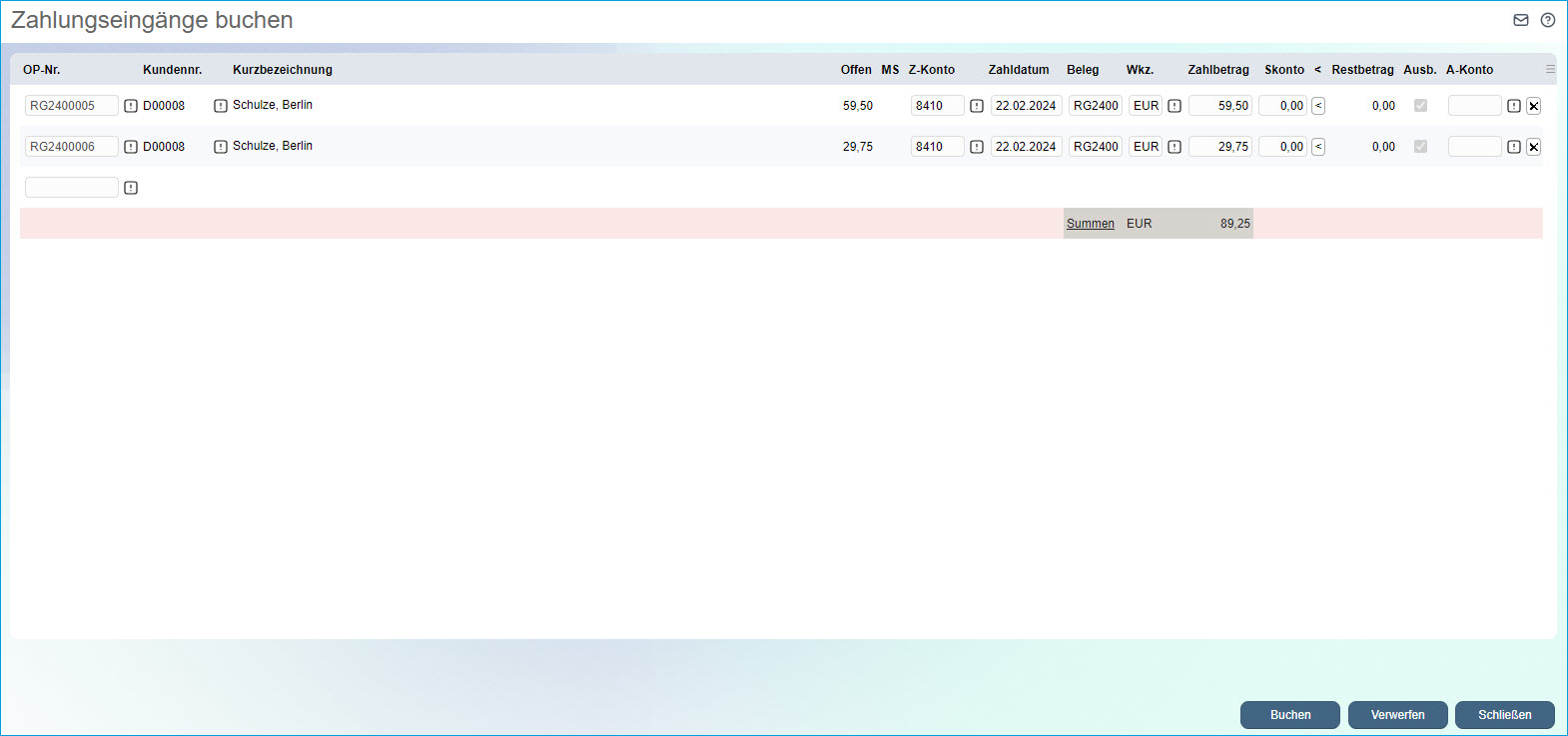Open currency lookup icon in RG2400005 row
Screen dimensions: 1568x736
[1175, 106]
